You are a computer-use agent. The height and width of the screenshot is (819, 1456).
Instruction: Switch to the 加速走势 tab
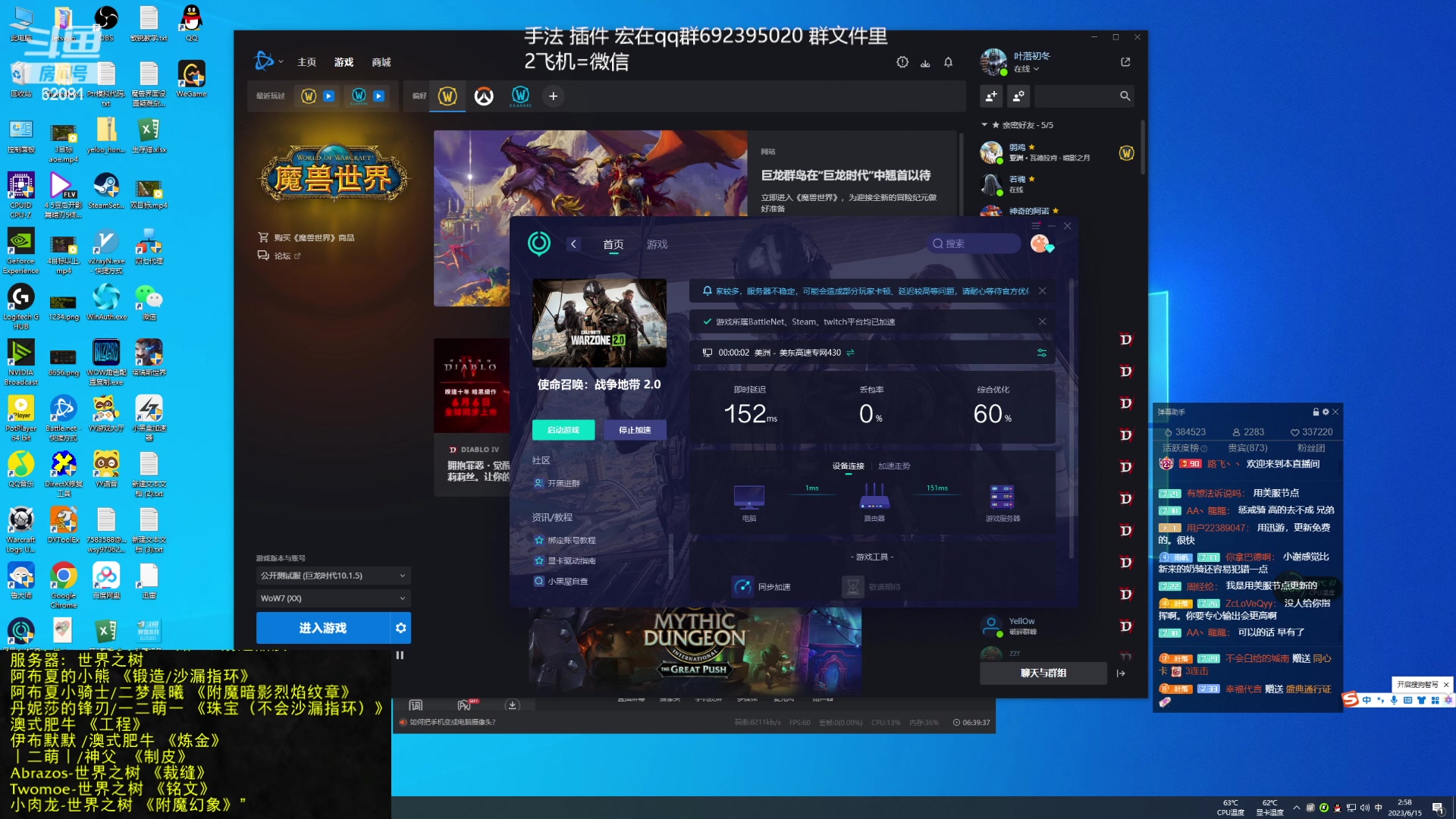[894, 466]
